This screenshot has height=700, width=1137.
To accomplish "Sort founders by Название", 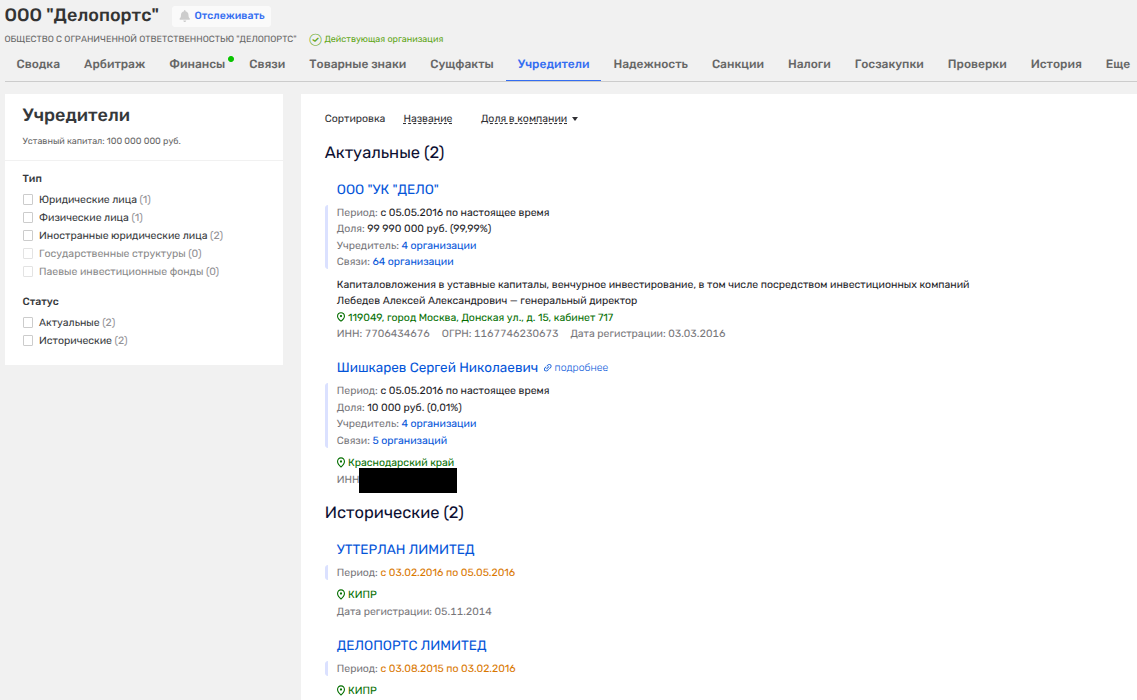I will tap(427, 119).
